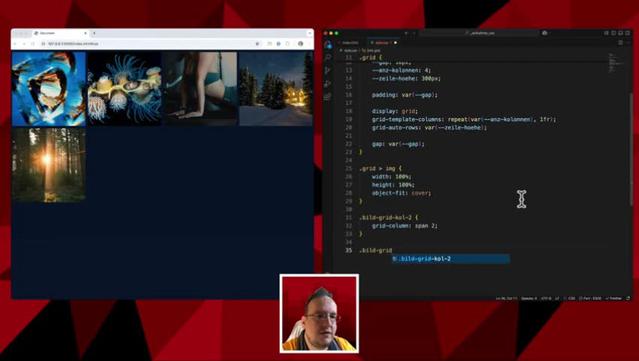Click the 'grid-column: span 2;' line
The image size is (639, 361).
(x=404, y=226)
